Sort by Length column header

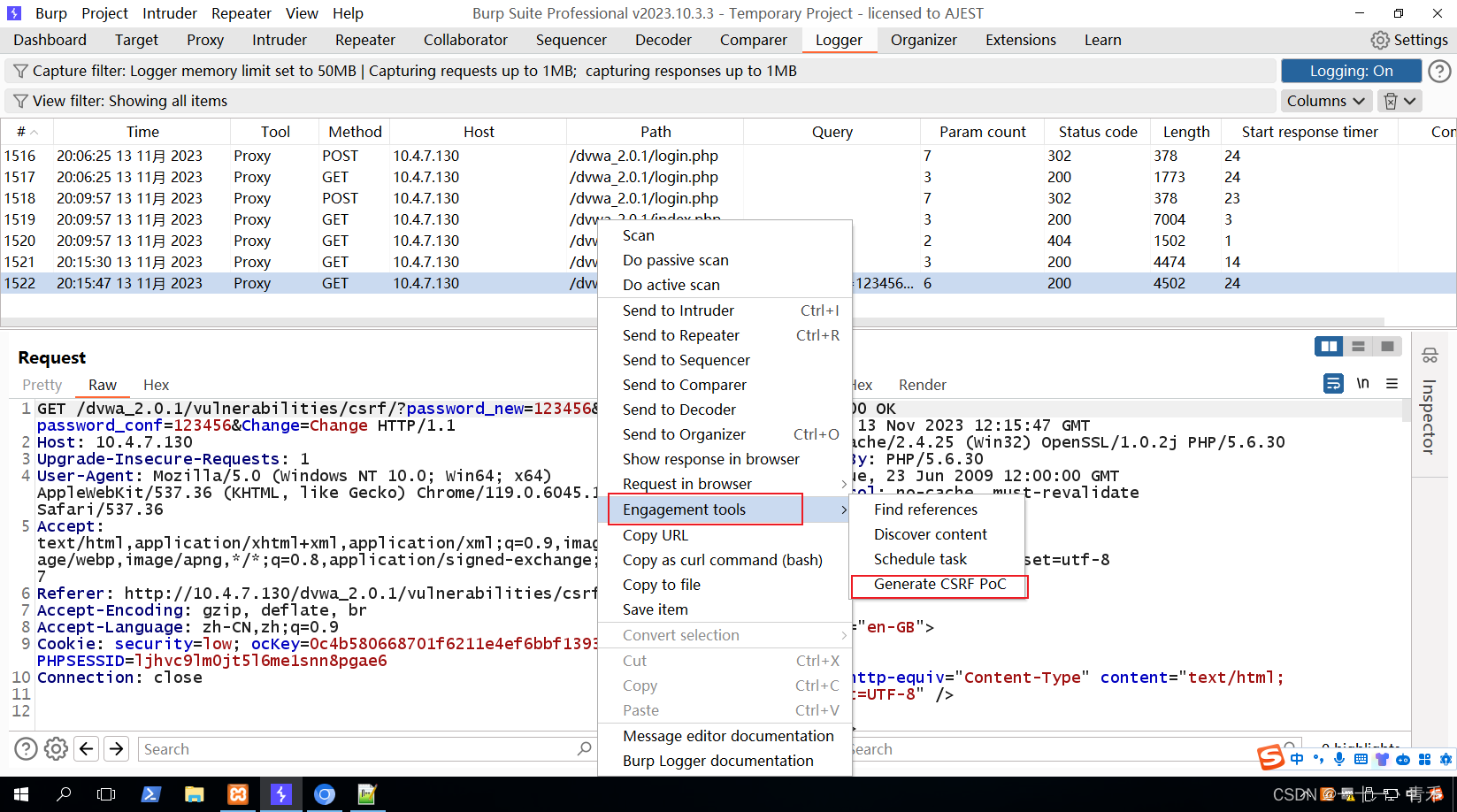[1186, 132]
